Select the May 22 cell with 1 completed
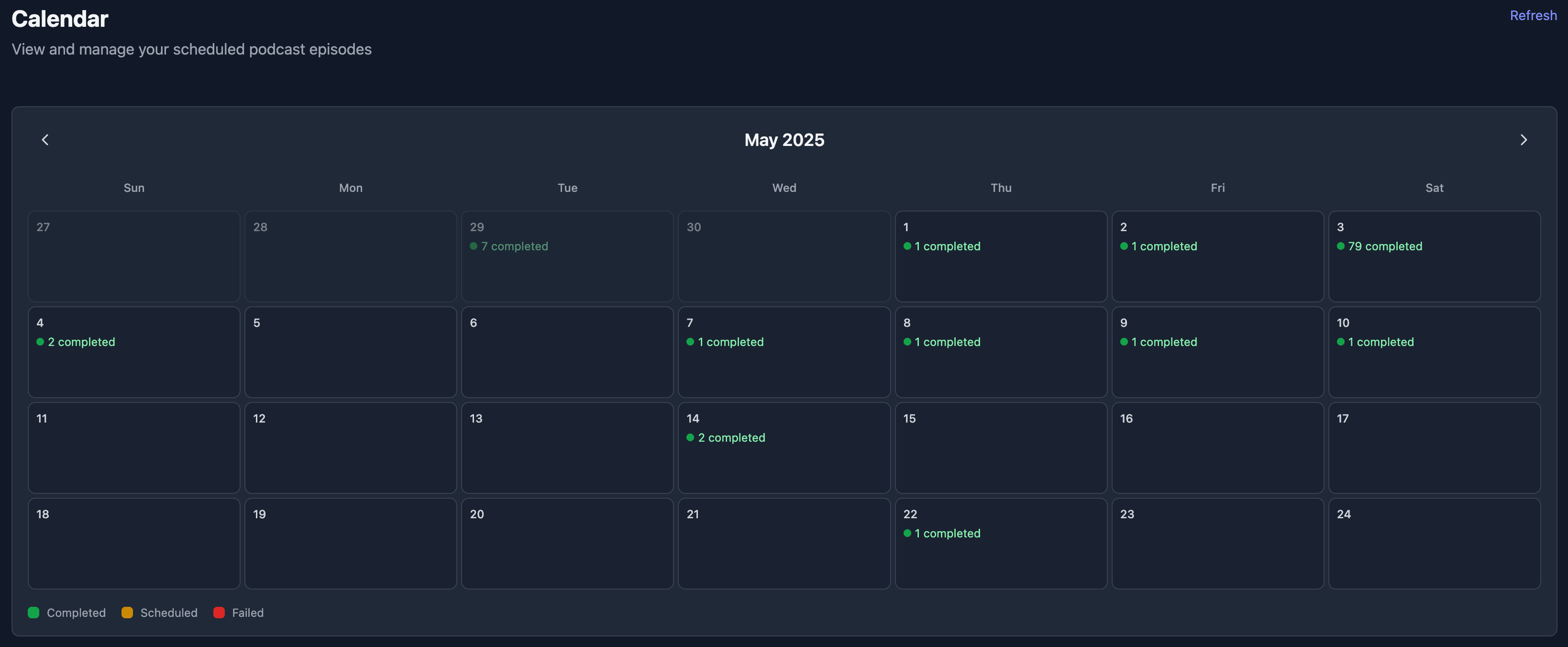Viewport: 1568px width, 647px height. (1000, 543)
